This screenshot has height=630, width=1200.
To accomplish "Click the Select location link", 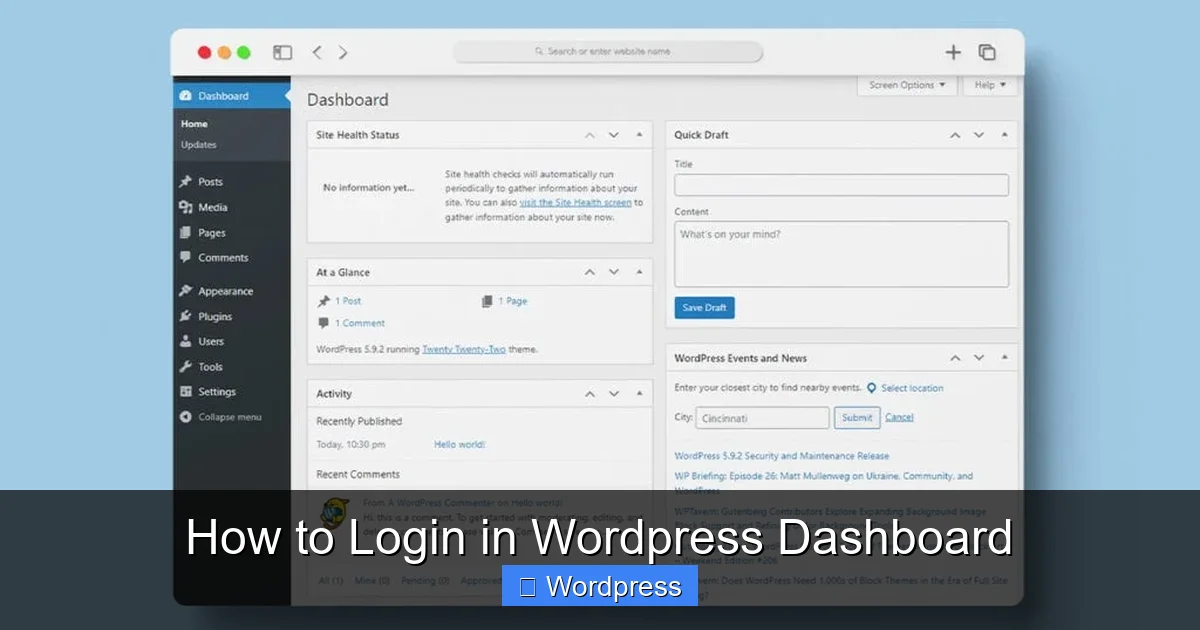I will tap(912, 388).
